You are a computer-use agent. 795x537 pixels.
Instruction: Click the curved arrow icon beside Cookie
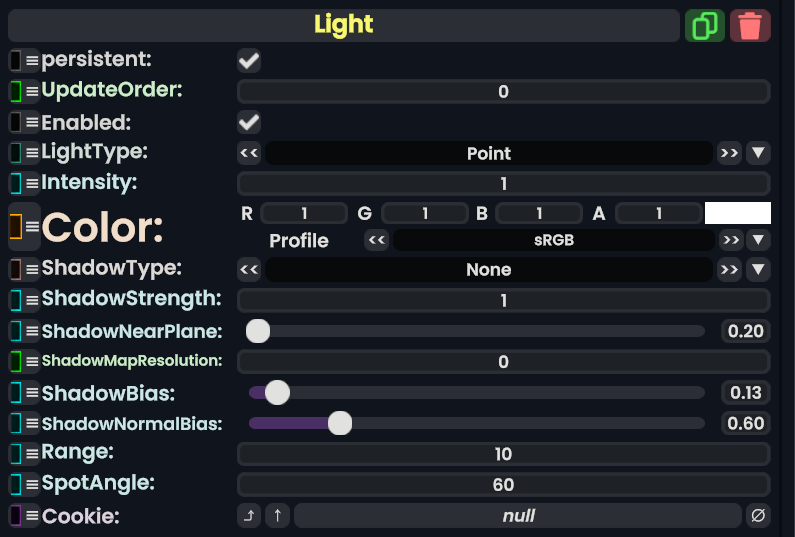tap(249, 516)
